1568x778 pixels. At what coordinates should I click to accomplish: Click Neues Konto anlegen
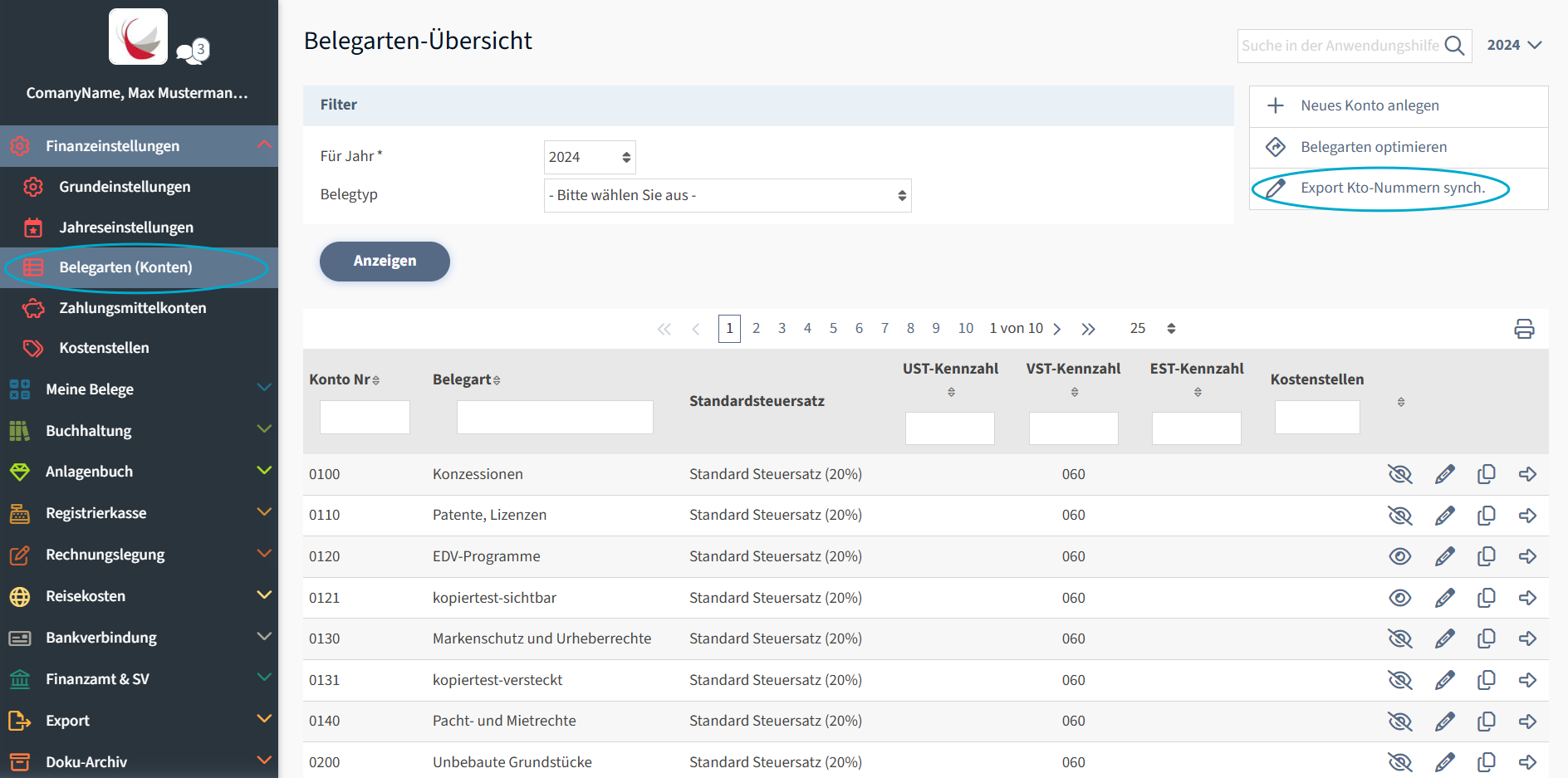pos(1369,105)
